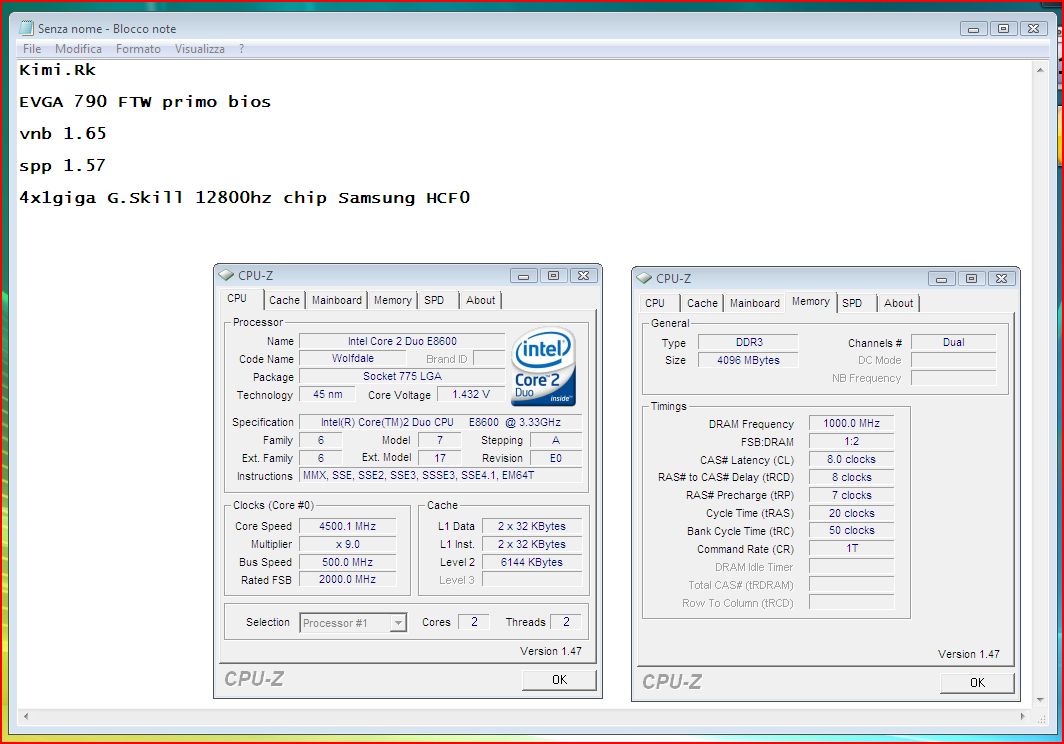This screenshot has width=1064, height=744.
Task: Click the memory Size value '4096 MBytes'
Action: [748, 360]
